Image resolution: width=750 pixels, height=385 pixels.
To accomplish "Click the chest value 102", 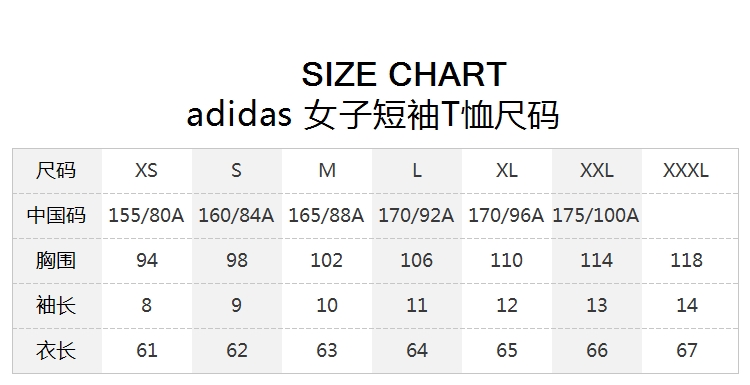I will pos(326,260).
